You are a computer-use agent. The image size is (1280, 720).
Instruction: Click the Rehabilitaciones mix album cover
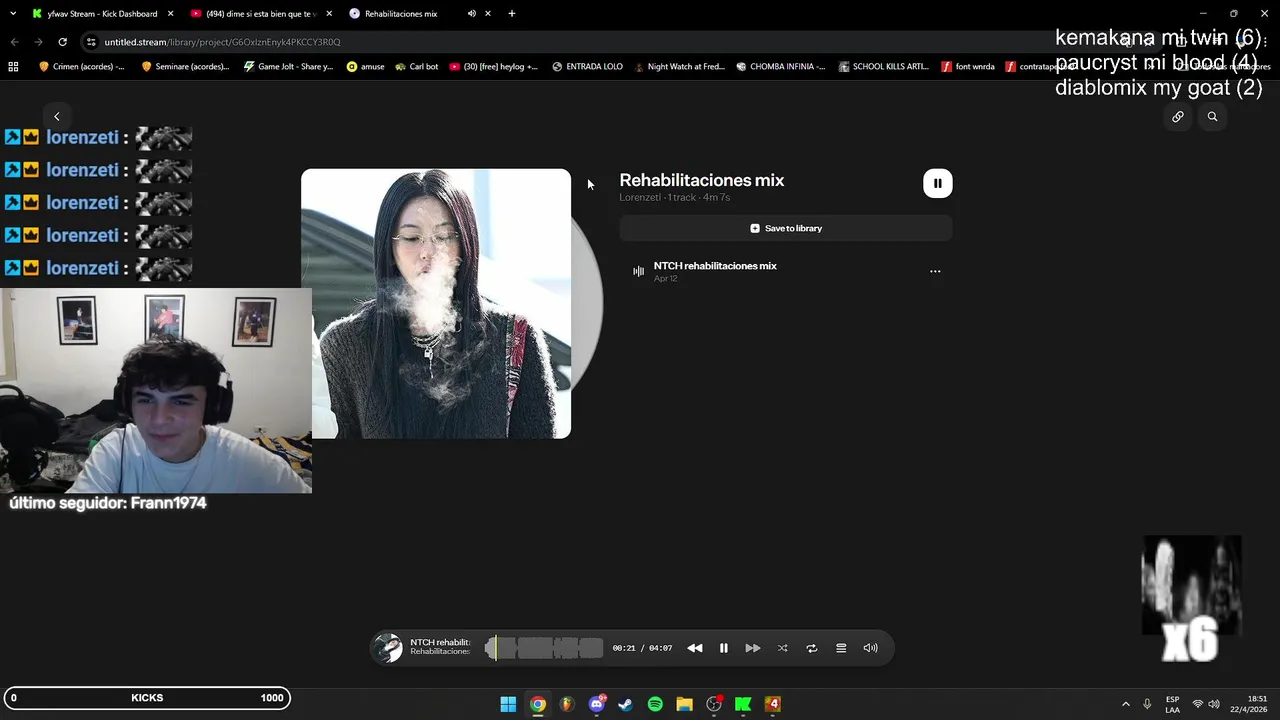(x=436, y=303)
